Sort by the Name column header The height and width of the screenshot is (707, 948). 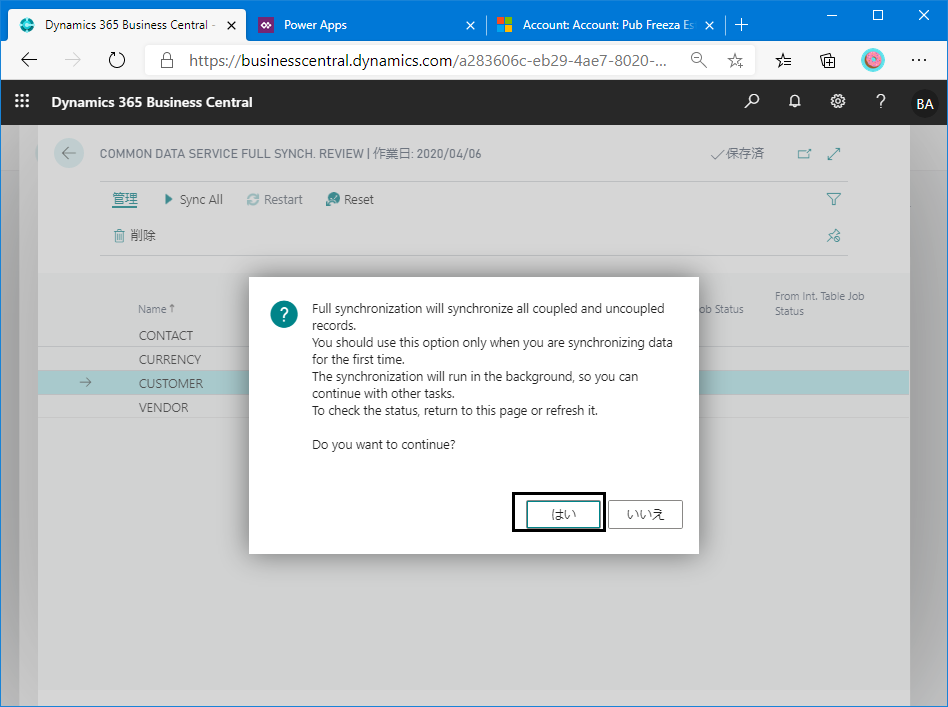[156, 309]
